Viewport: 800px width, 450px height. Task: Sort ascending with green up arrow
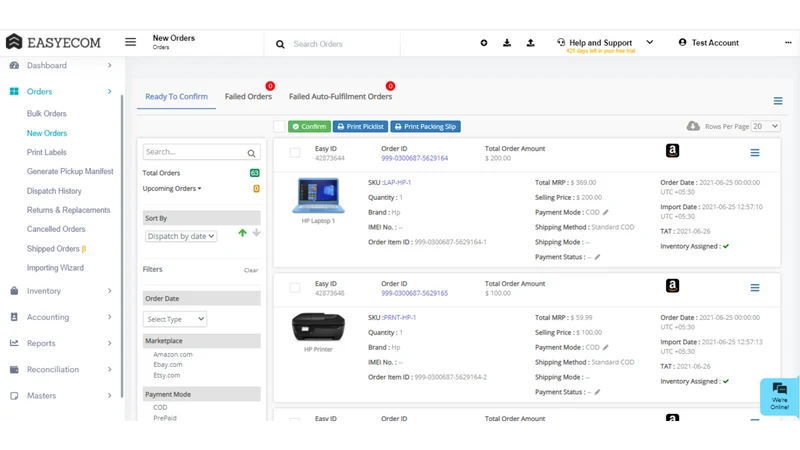[242, 233]
